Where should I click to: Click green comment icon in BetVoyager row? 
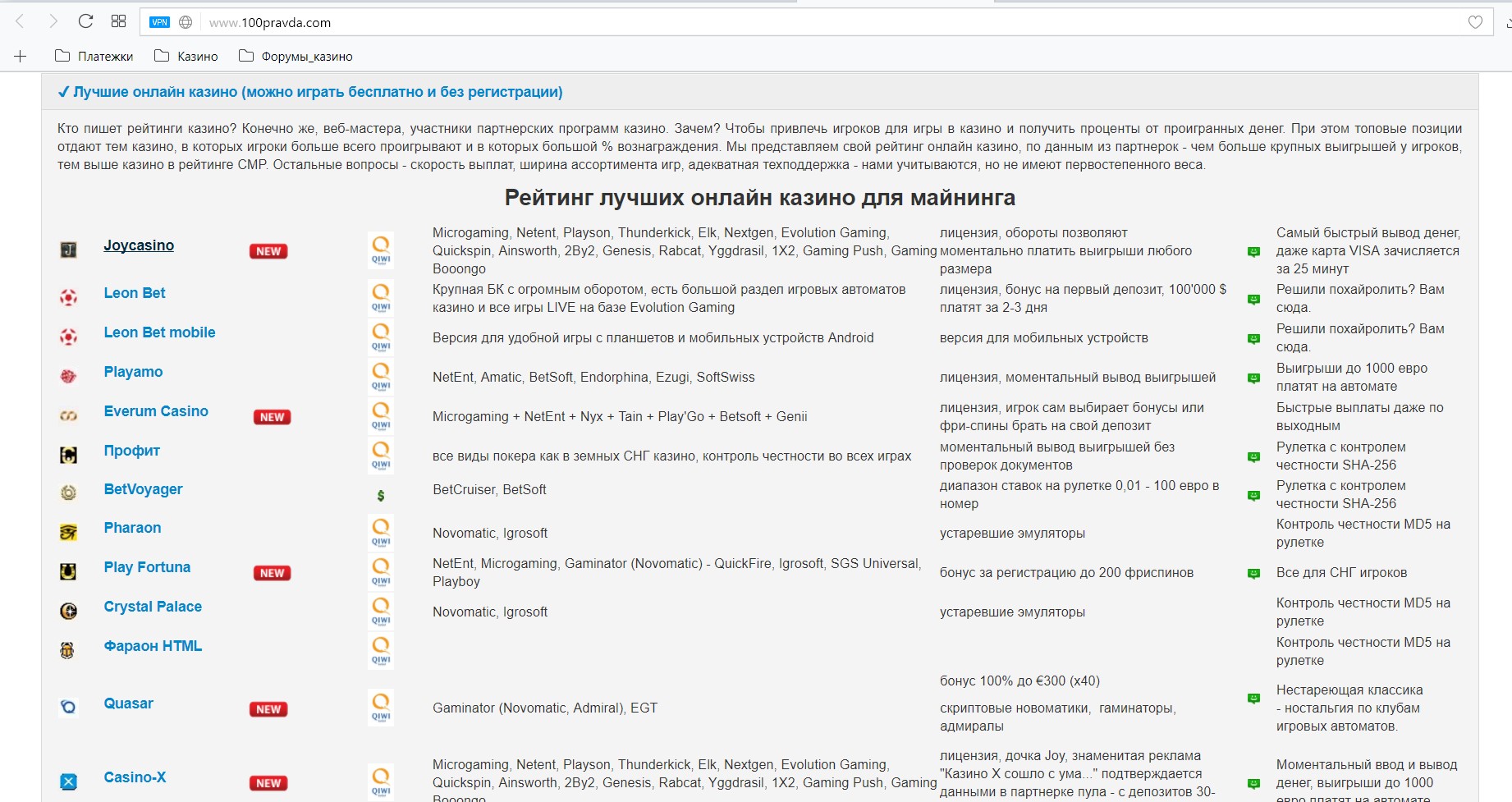pos(1253,496)
